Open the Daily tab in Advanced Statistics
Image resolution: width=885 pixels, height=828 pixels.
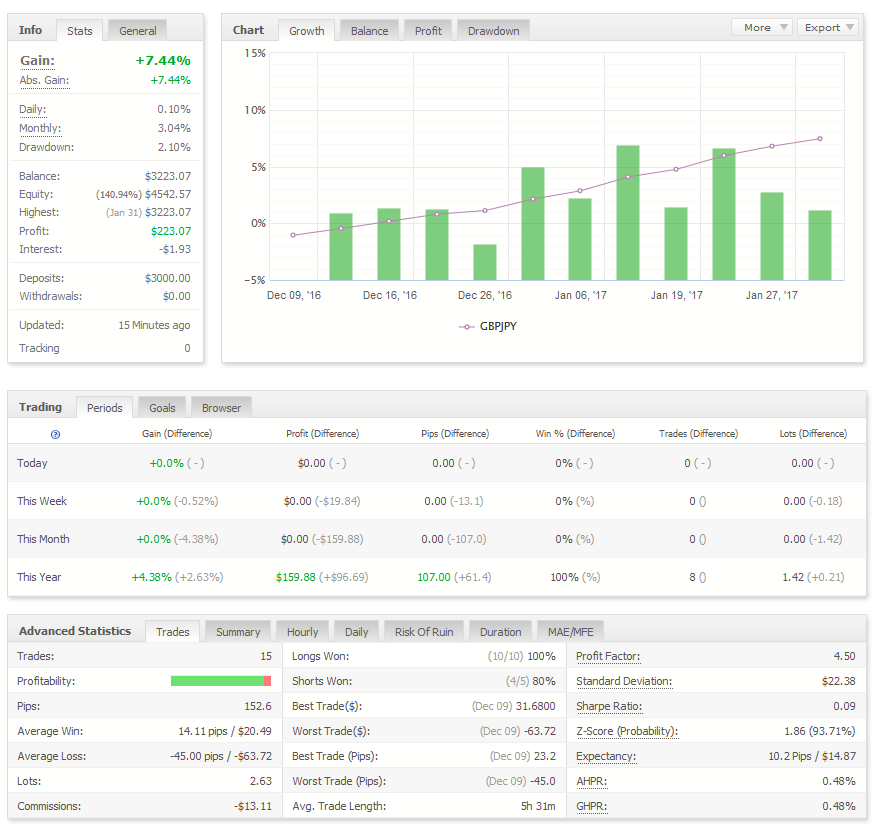357,632
